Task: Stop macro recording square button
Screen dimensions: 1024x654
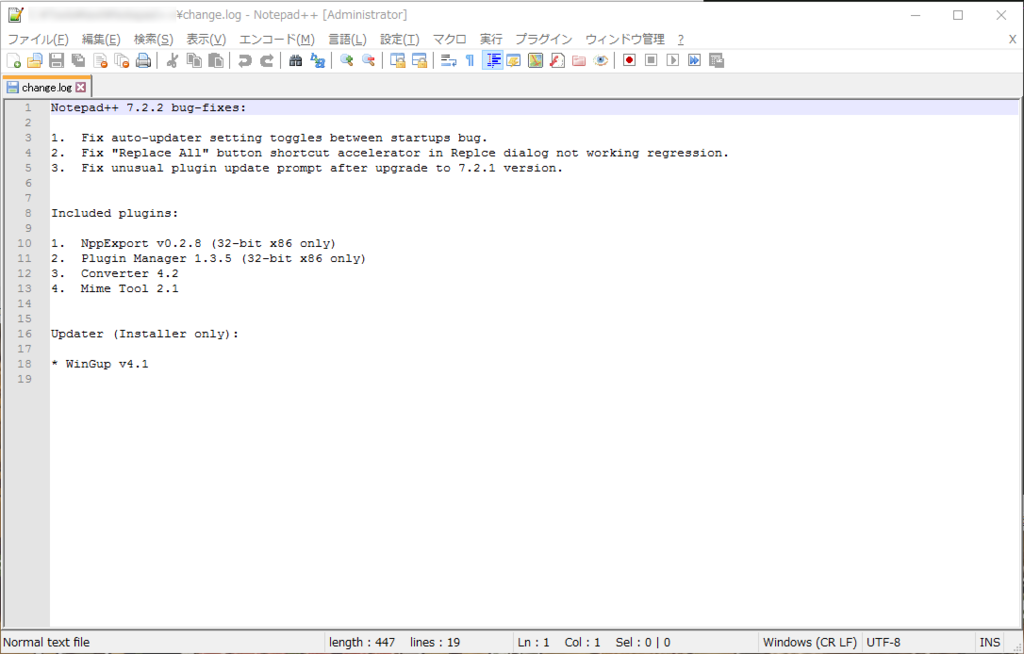Action: click(x=651, y=61)
